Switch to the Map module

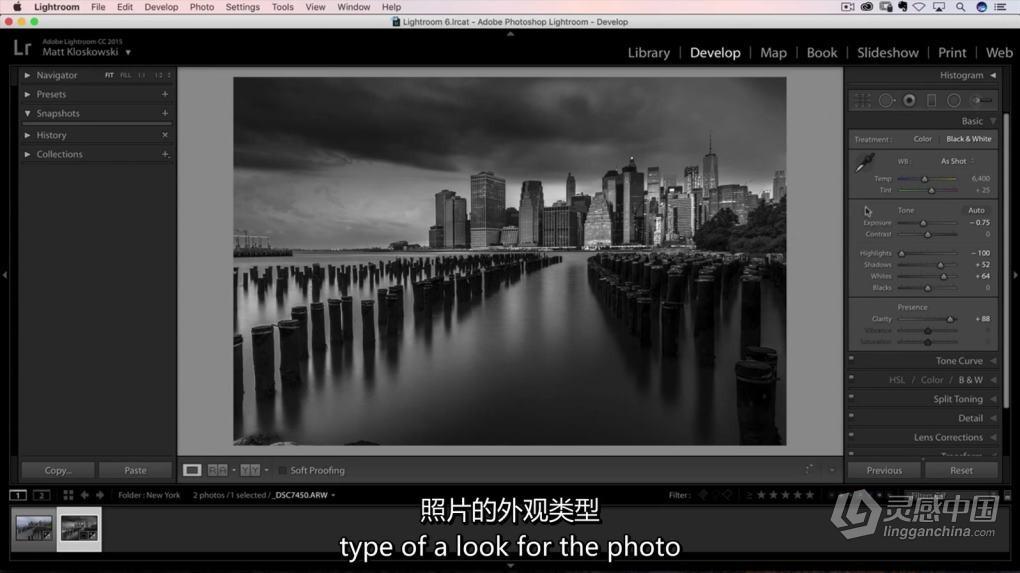[773, 53]
